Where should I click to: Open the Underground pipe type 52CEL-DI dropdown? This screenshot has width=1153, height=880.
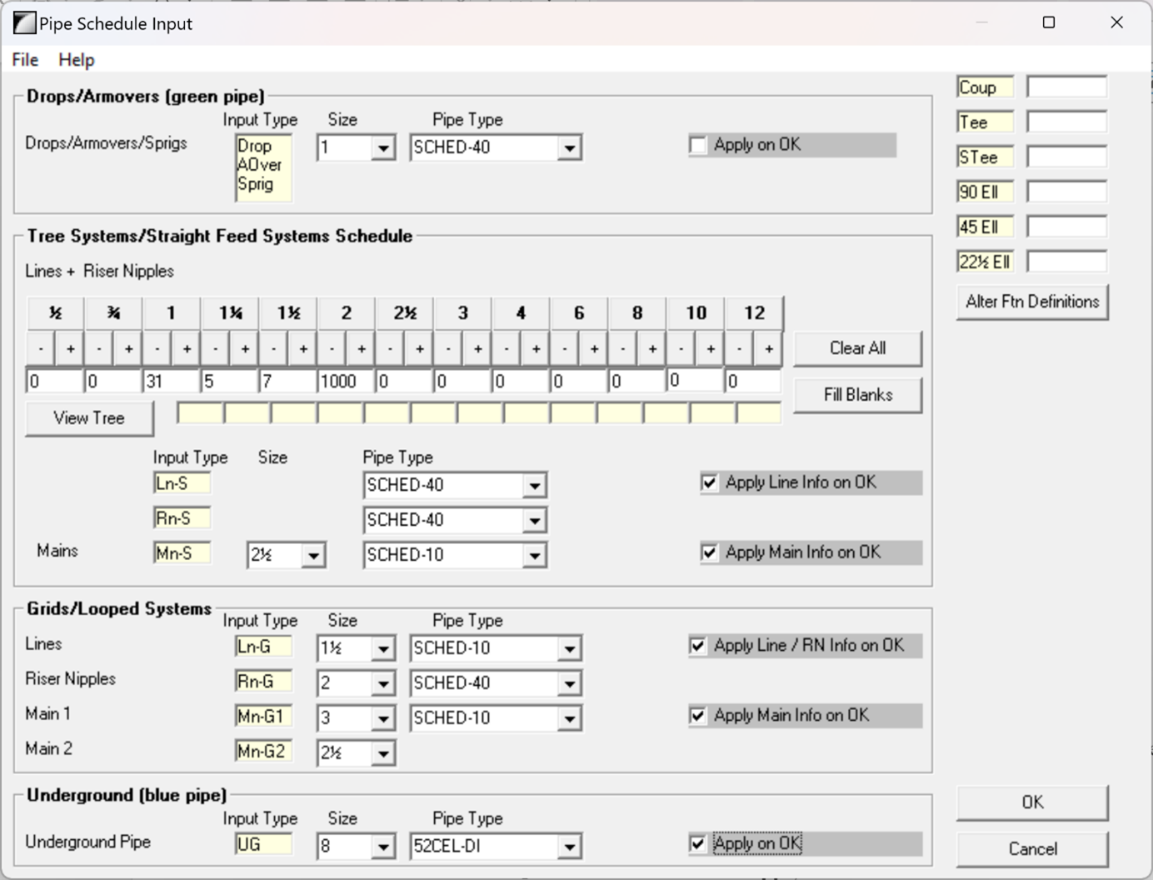(569, 845)
